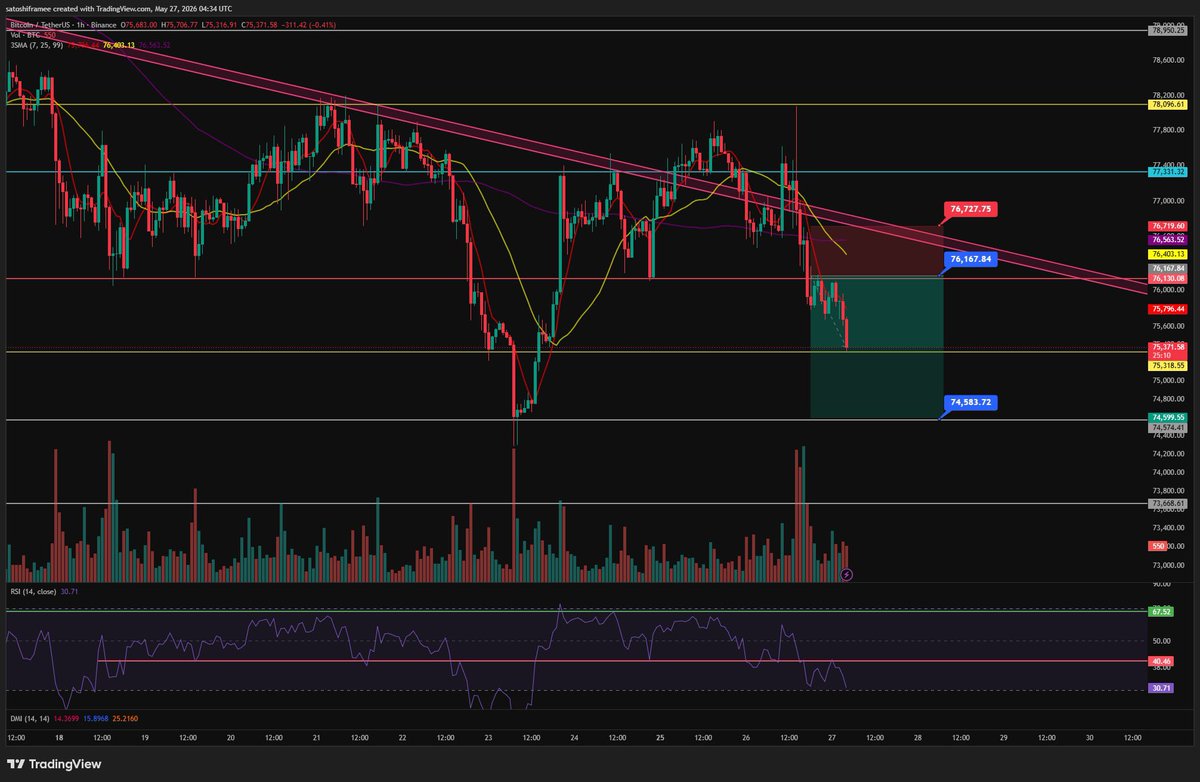Click the gray 74,574.41 price scale label
The width and height of the screenshot is (1200, 782).
(1168, 427)
